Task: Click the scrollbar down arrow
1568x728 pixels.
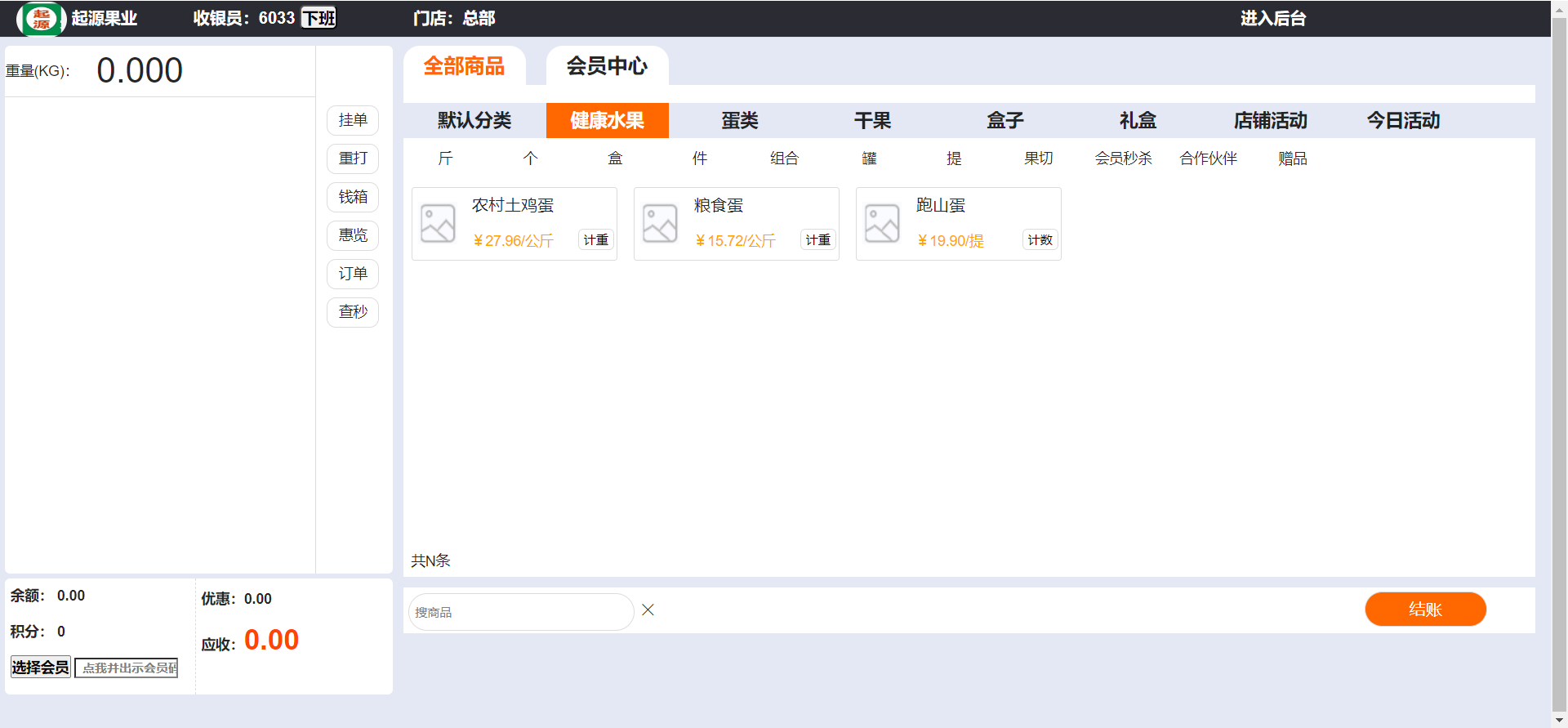Action: pyautogui.click(x=1559, y=721)
